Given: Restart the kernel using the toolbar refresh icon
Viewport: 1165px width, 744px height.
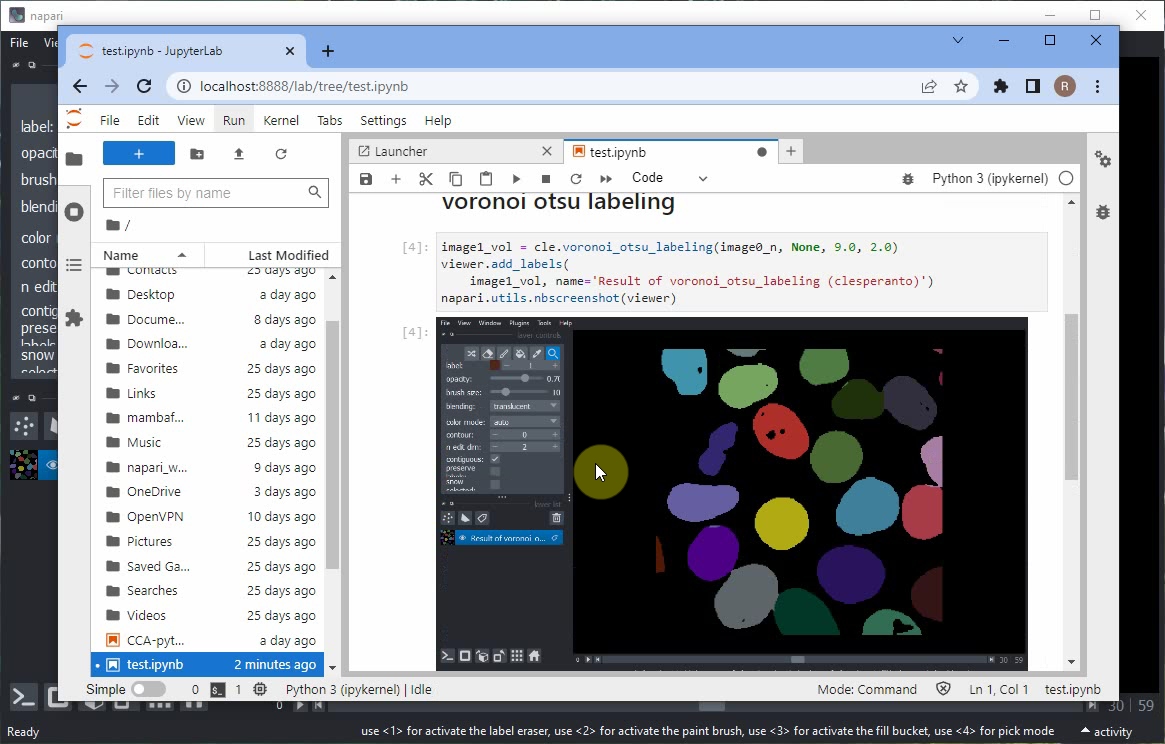Looking at the screenshot, I should click(576, 179).
